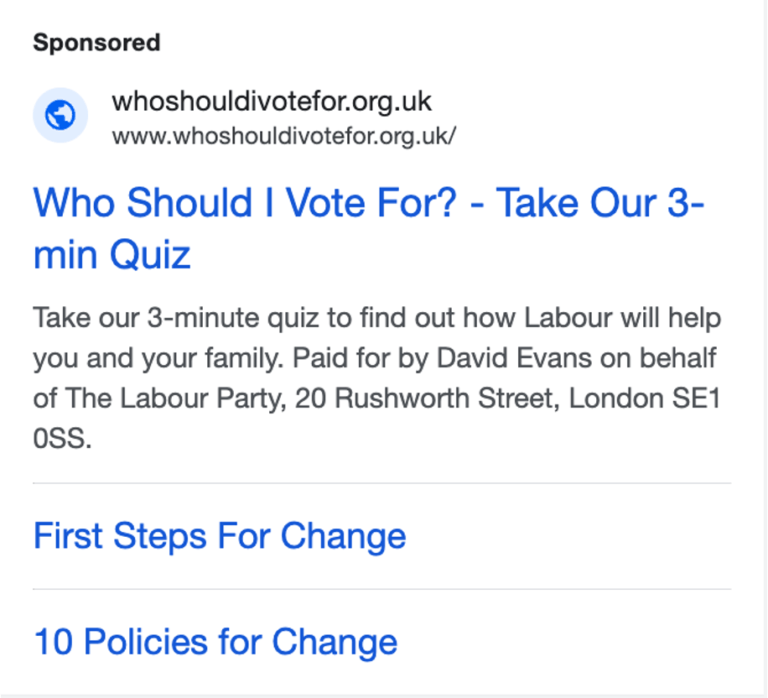Image resolution: width=768 pixels, height=698 pixels.
Task: Click the globe favicon beside the site name
Action: [x=60, y=115]
